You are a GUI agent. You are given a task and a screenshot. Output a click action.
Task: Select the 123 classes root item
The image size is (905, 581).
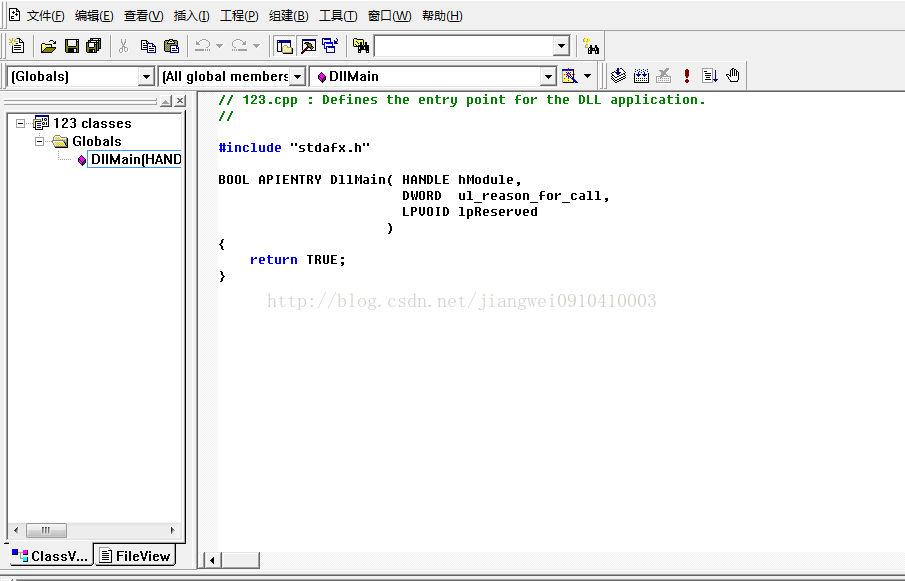coord(92,123)
